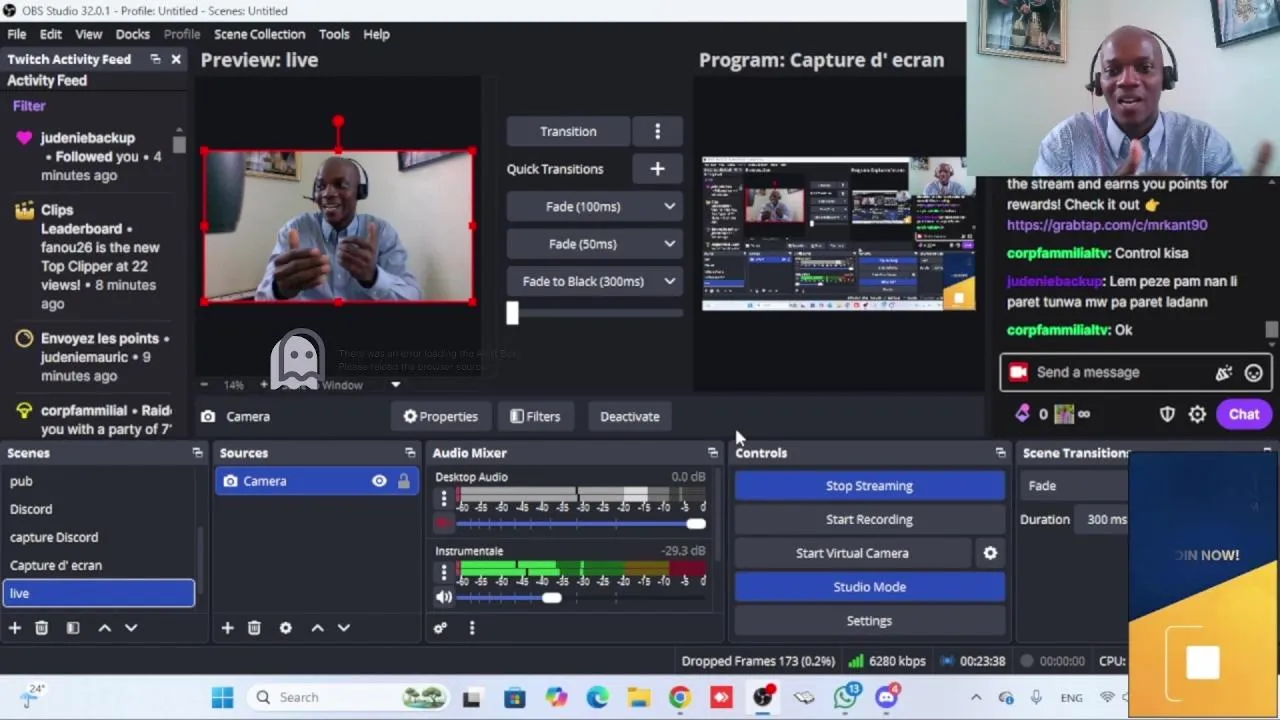Open source properties gear in Sources panel
This screenshot has width=1280, height=720.
coord(286,628)
